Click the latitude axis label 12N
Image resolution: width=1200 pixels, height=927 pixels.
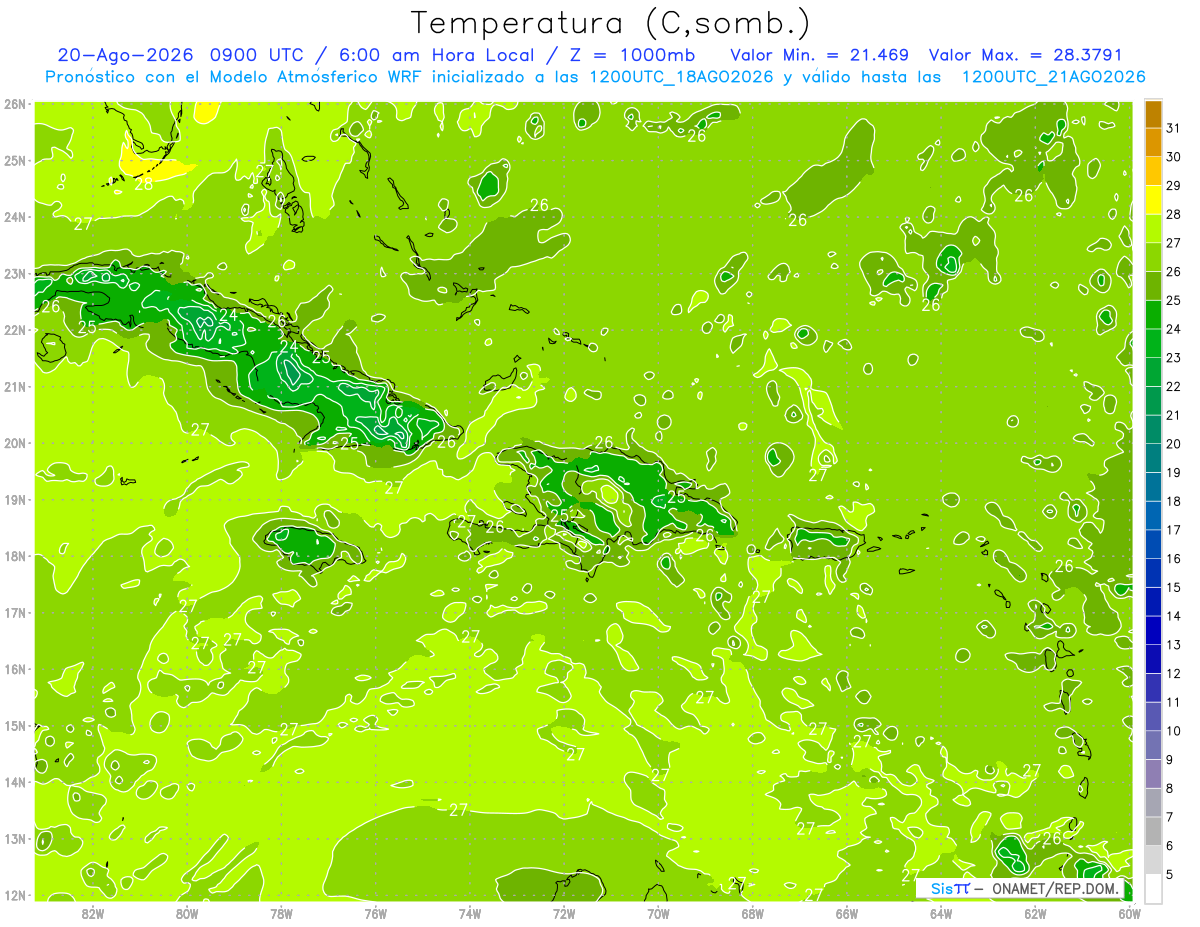tap(15, 895)
